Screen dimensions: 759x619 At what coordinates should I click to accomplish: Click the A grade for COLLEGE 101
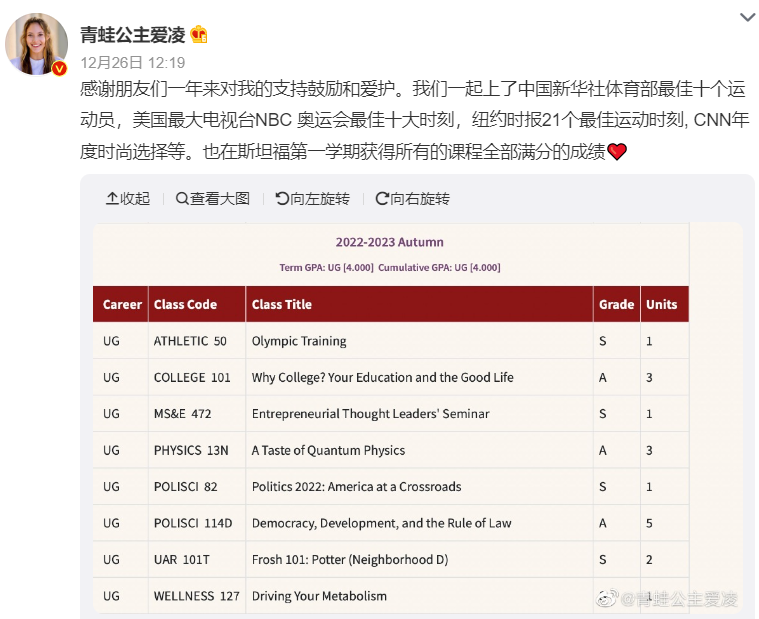pyautogui.click(x=603, y=377)
